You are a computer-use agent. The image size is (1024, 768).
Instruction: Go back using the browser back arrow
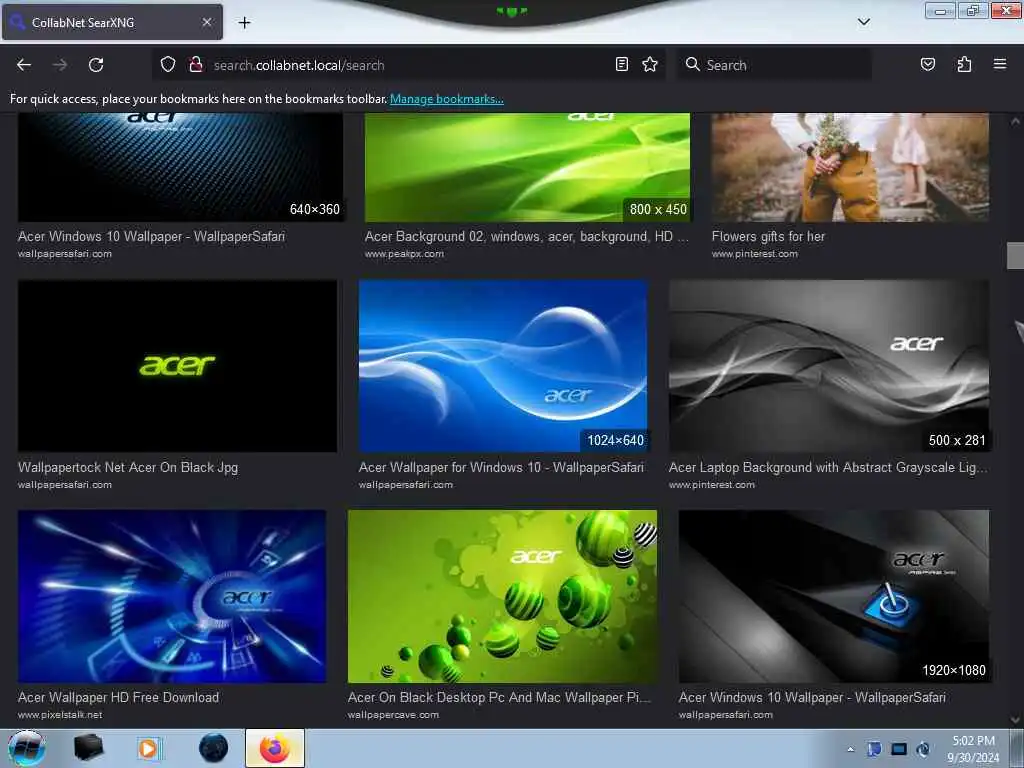24,65
